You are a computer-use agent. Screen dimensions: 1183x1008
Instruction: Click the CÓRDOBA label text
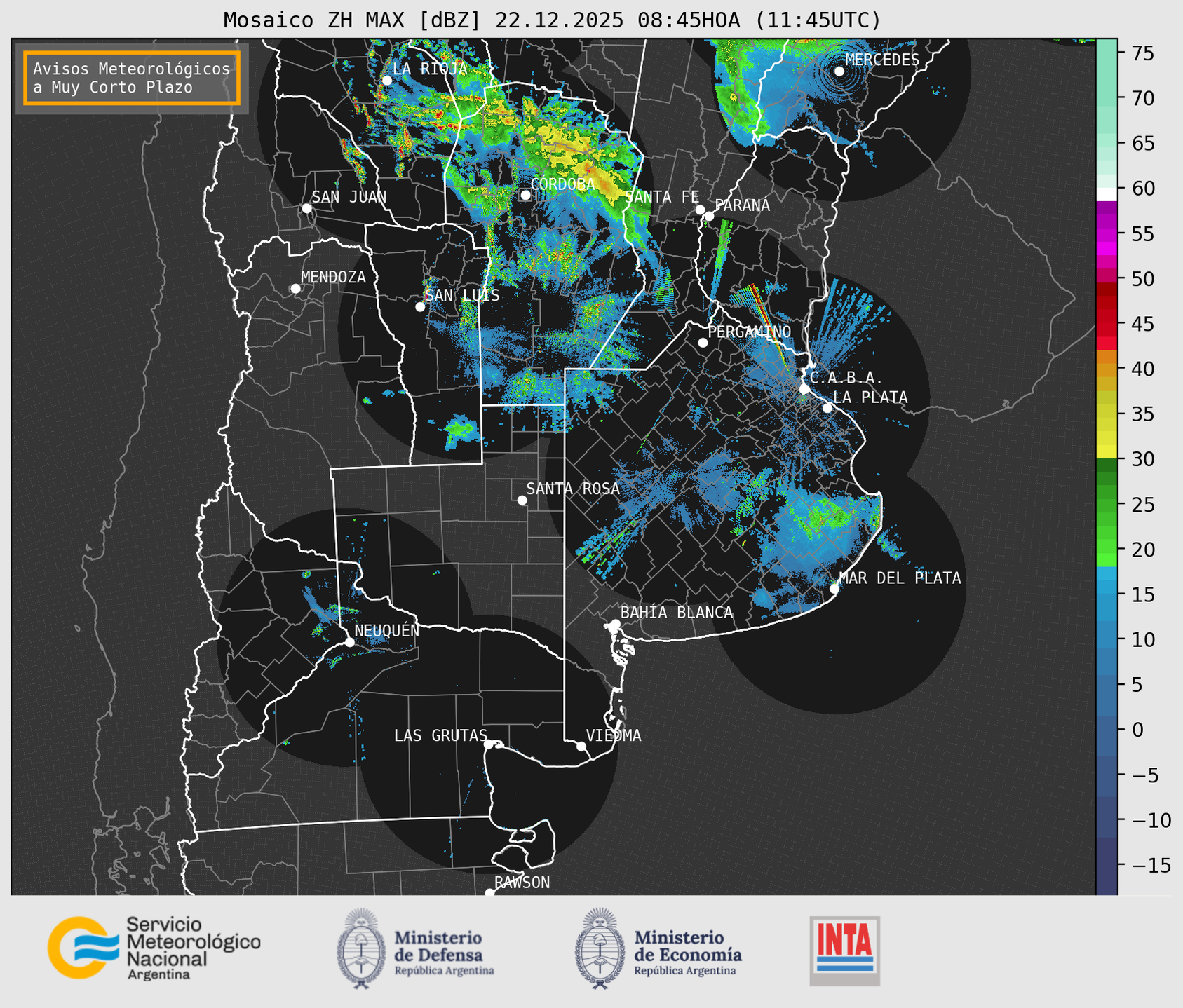[x=562, y=184]
